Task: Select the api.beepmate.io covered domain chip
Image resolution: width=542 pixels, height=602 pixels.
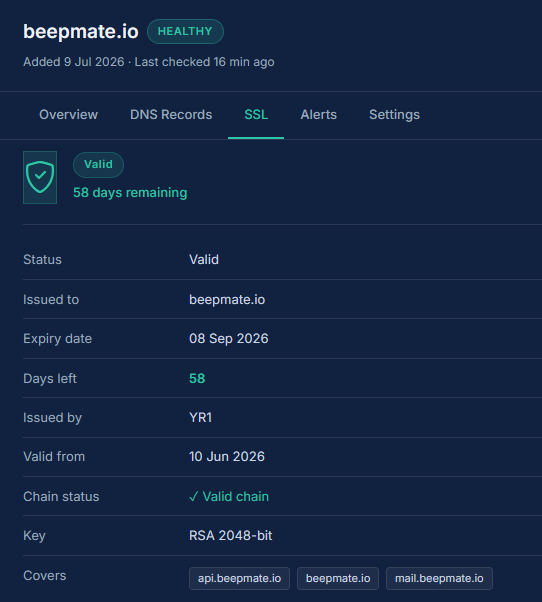Action: (239, 578)
